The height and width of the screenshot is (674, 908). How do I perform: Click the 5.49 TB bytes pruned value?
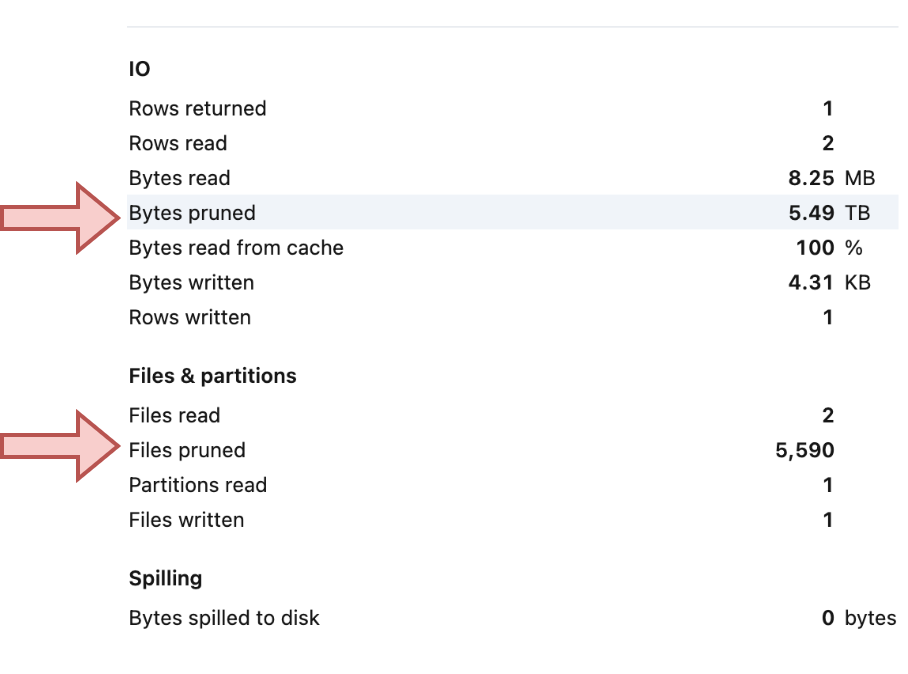click(829, 213)
